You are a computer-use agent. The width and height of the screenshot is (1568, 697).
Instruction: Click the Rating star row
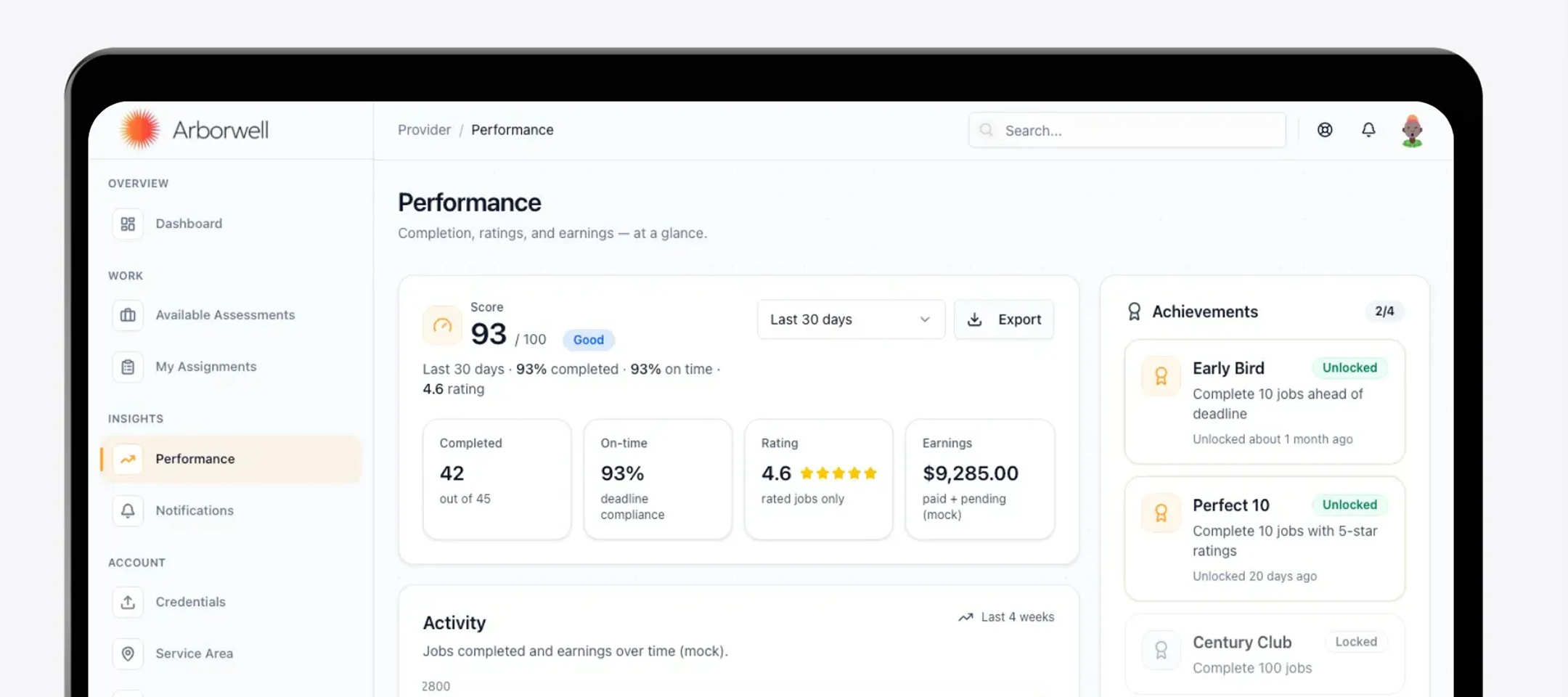point(838,473)
